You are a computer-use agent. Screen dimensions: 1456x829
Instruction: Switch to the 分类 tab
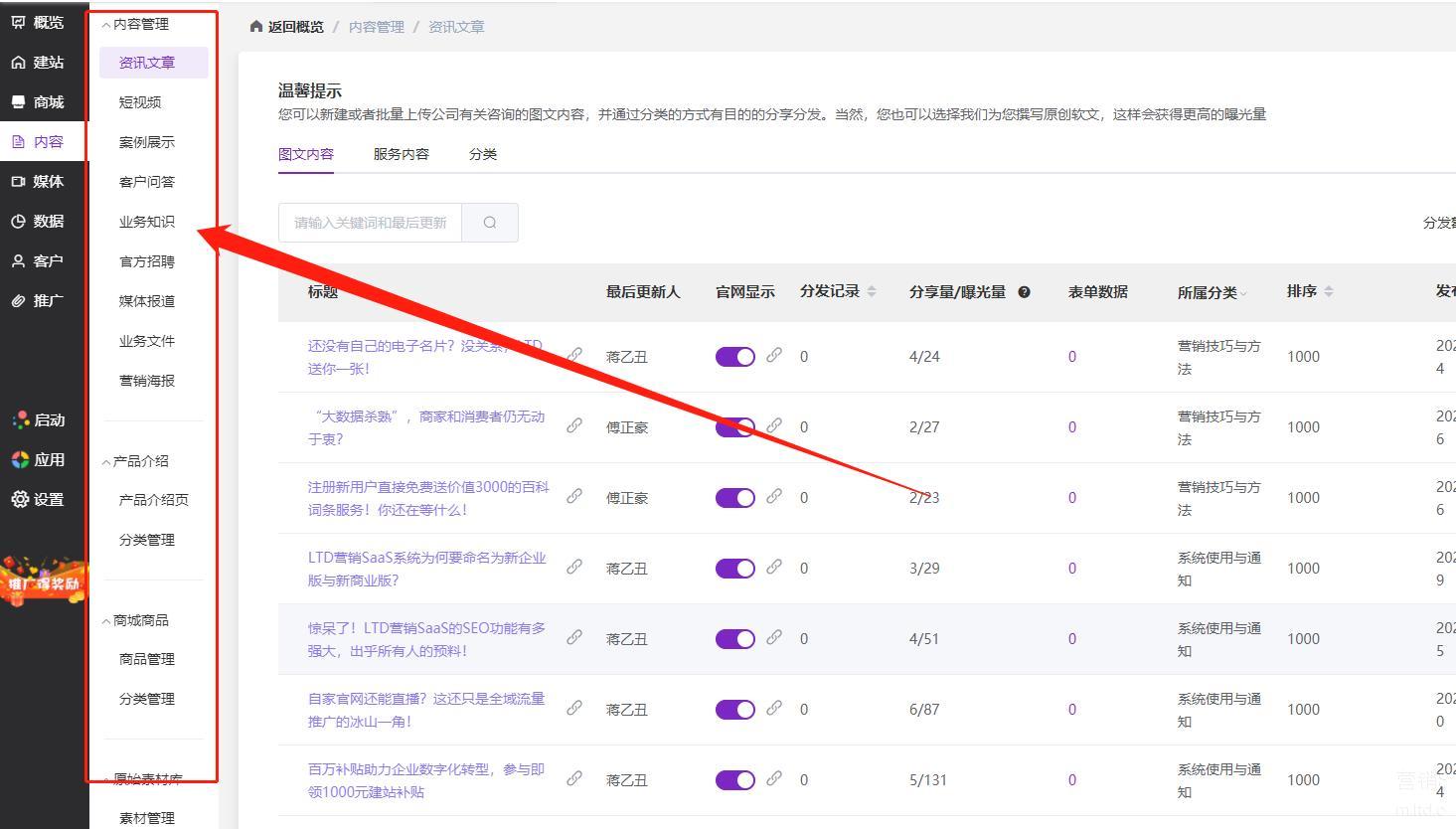pyautogui.click(x=483, y=154)
